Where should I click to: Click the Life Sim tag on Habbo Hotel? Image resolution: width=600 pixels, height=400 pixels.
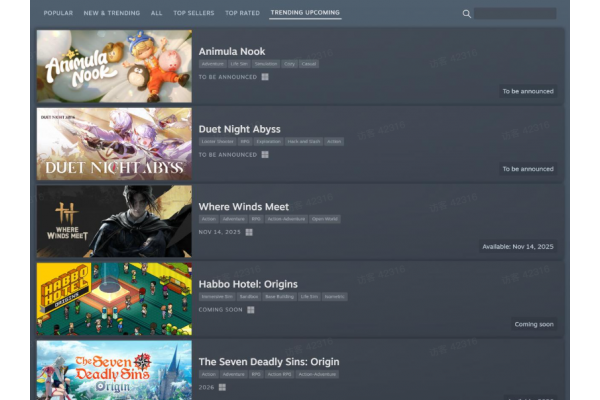[x=309, y=297]
